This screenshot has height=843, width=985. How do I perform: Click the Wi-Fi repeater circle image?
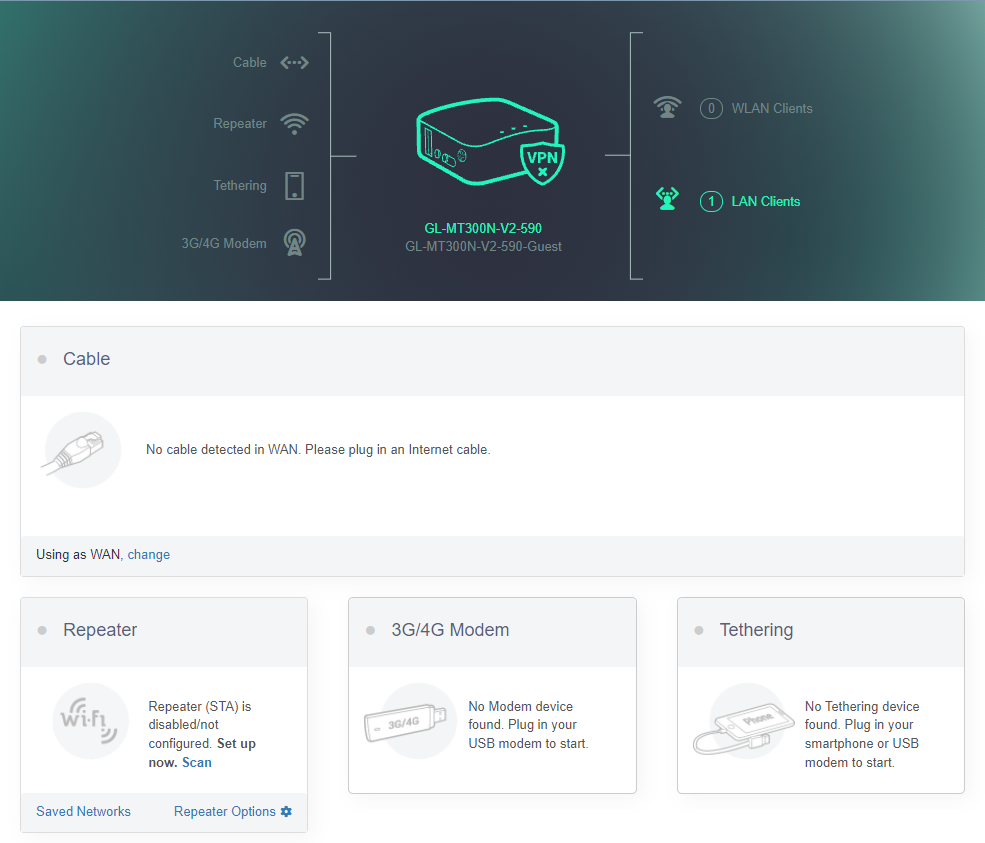(90, 721)
